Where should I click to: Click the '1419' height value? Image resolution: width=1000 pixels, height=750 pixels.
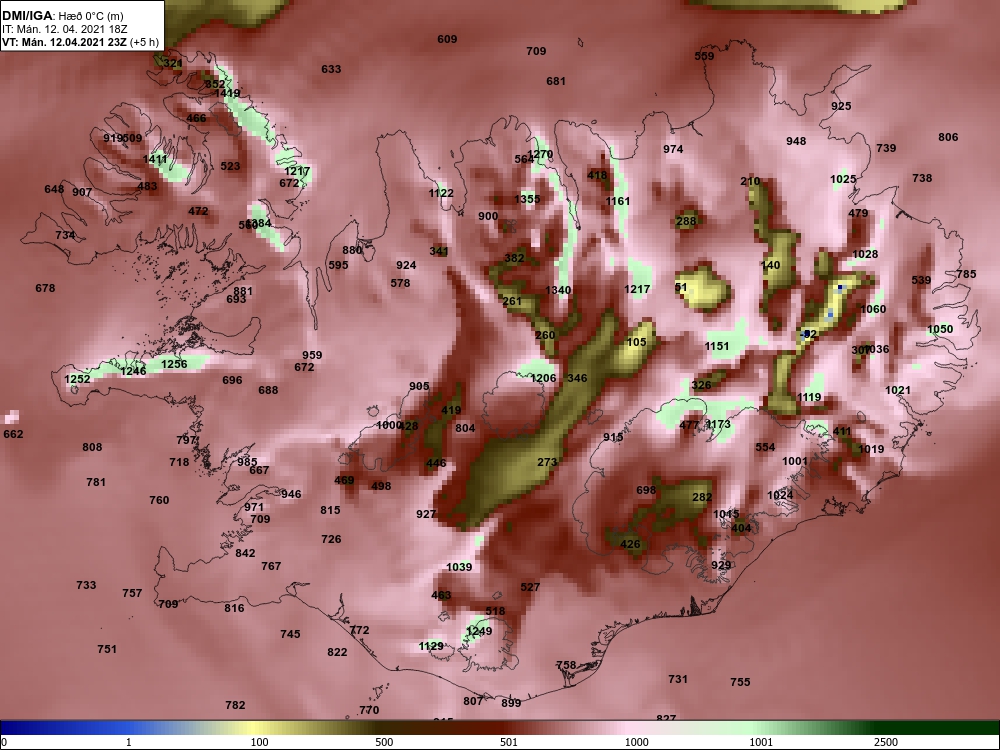[x=228, y=94]
